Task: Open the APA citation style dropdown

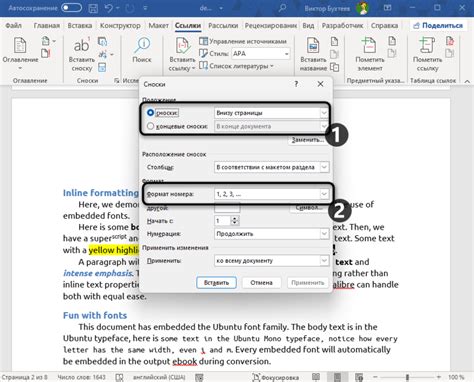Action: coord(260,54)
